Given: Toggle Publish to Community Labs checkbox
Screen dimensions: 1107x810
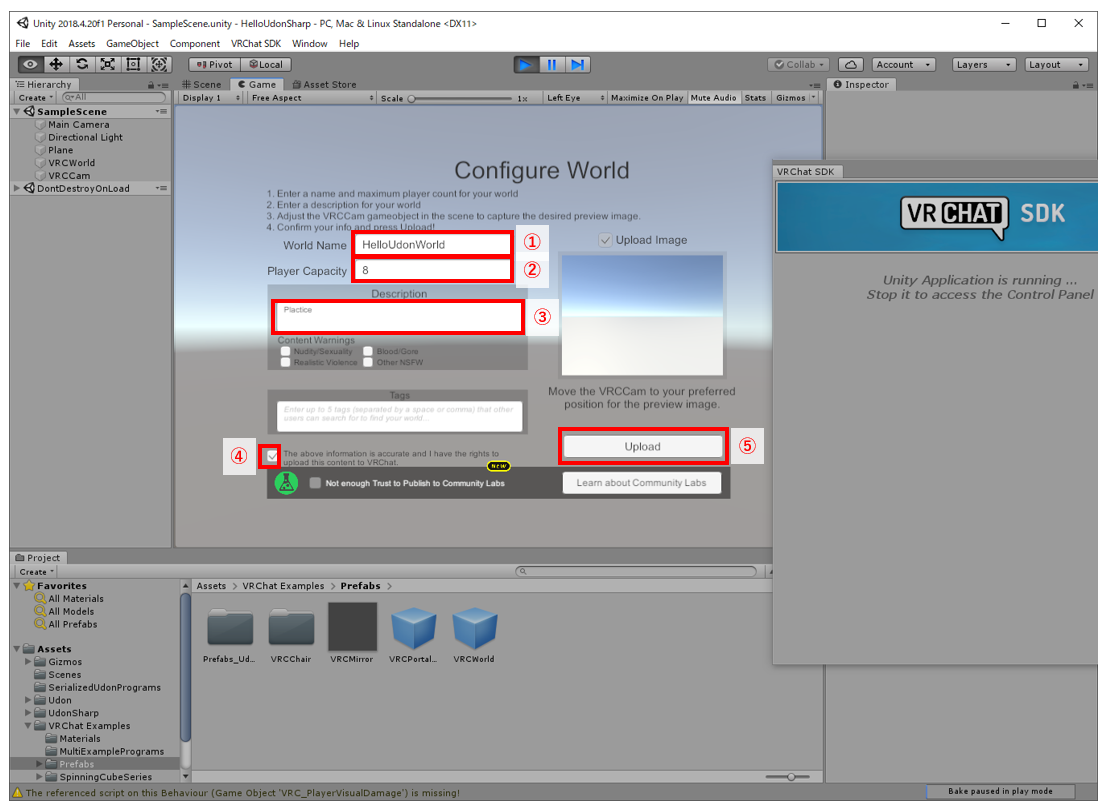Looking at the screenshot, I should tap(315, 483).
